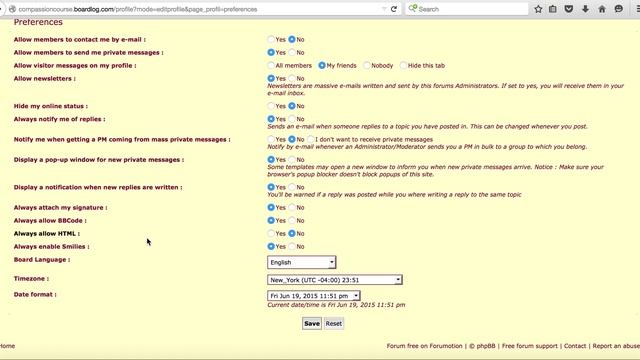Click 'Timezone :' label

click(31, 279)
